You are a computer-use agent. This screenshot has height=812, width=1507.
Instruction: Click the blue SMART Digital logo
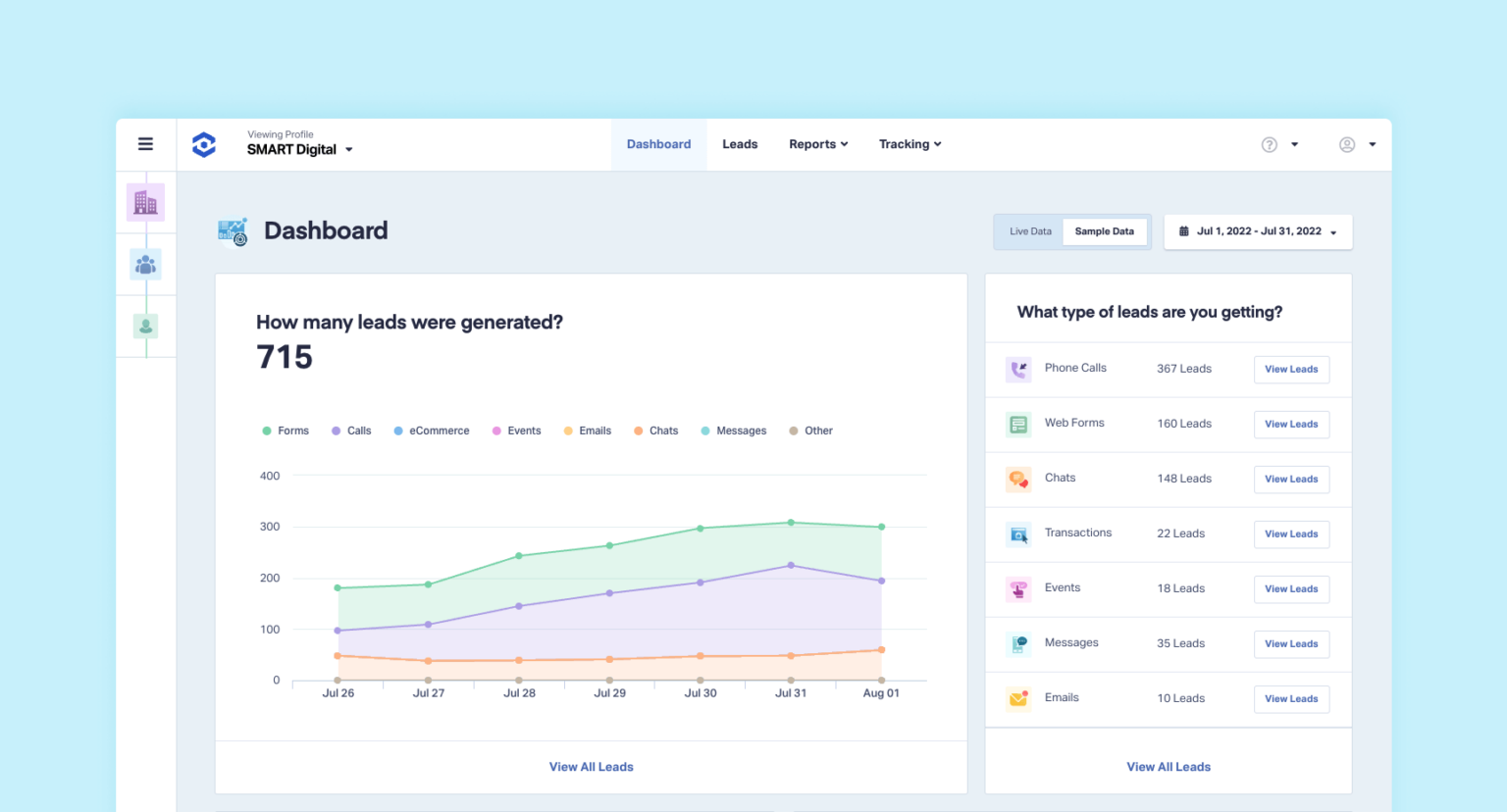pos(203,143)
